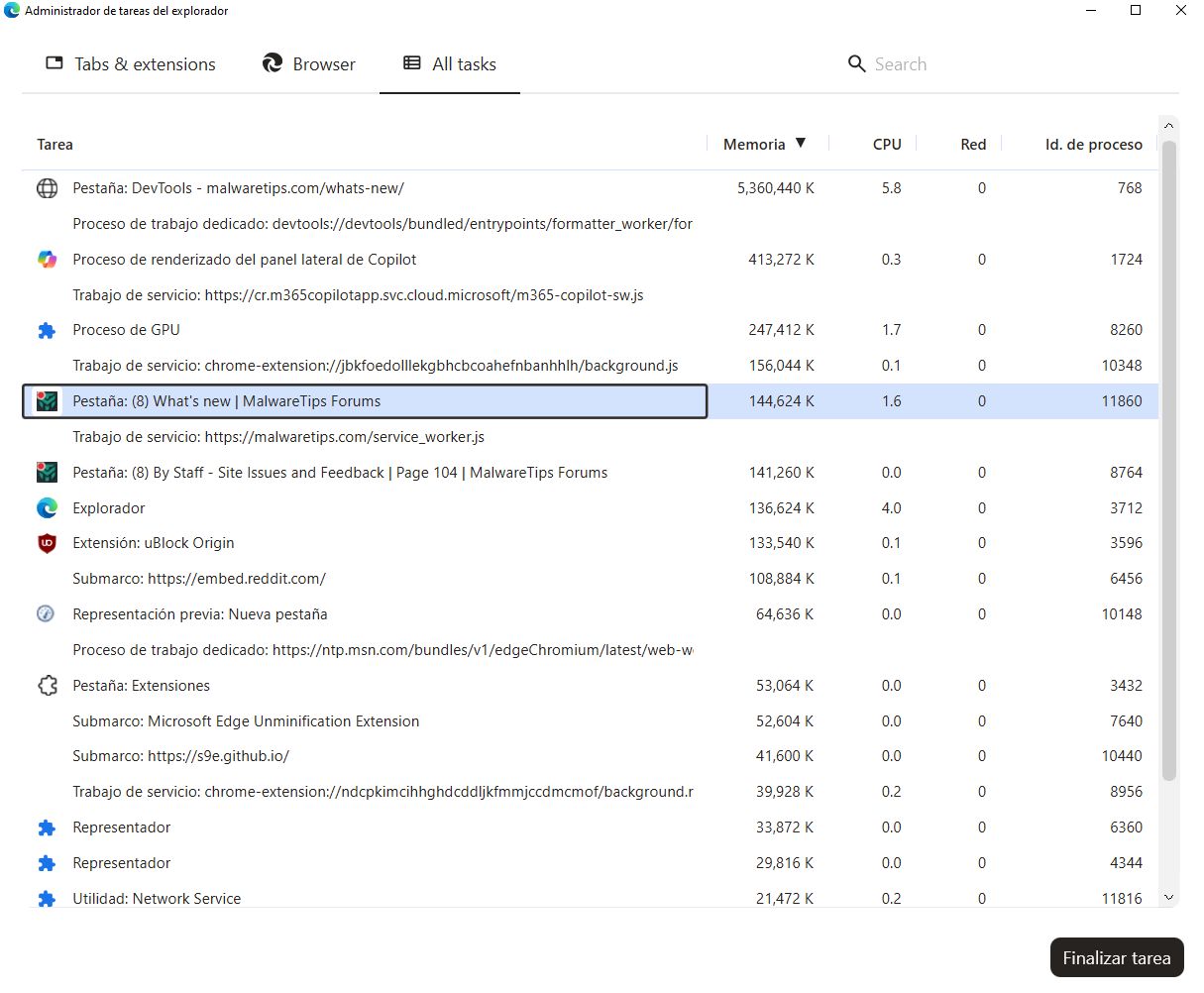This screenshot has width=1204, height=993.
Task: Sort tasks by the Red column
Action: tap(973, 145)
